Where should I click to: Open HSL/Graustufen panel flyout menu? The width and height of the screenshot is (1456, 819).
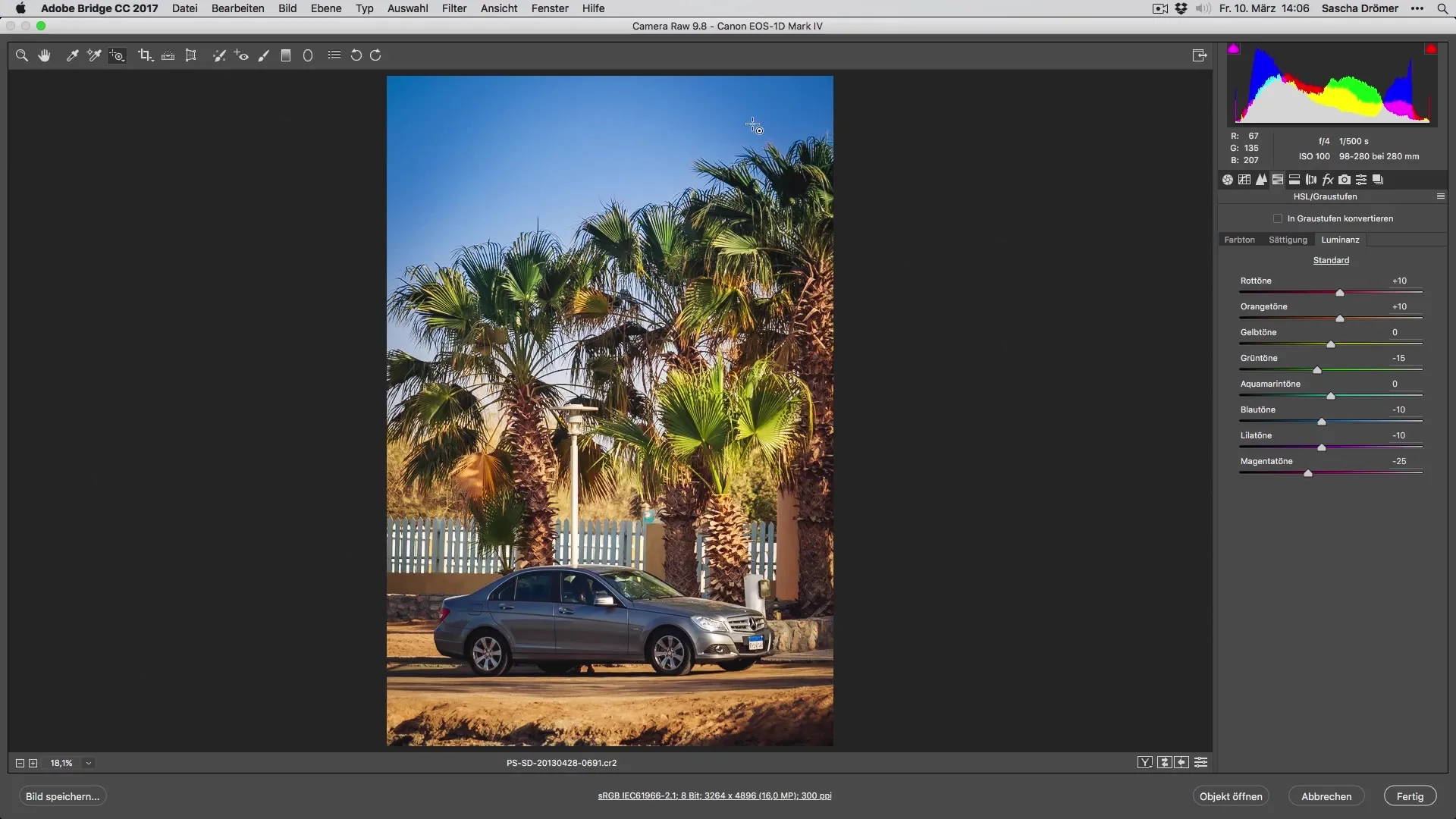pos(1440,196)
